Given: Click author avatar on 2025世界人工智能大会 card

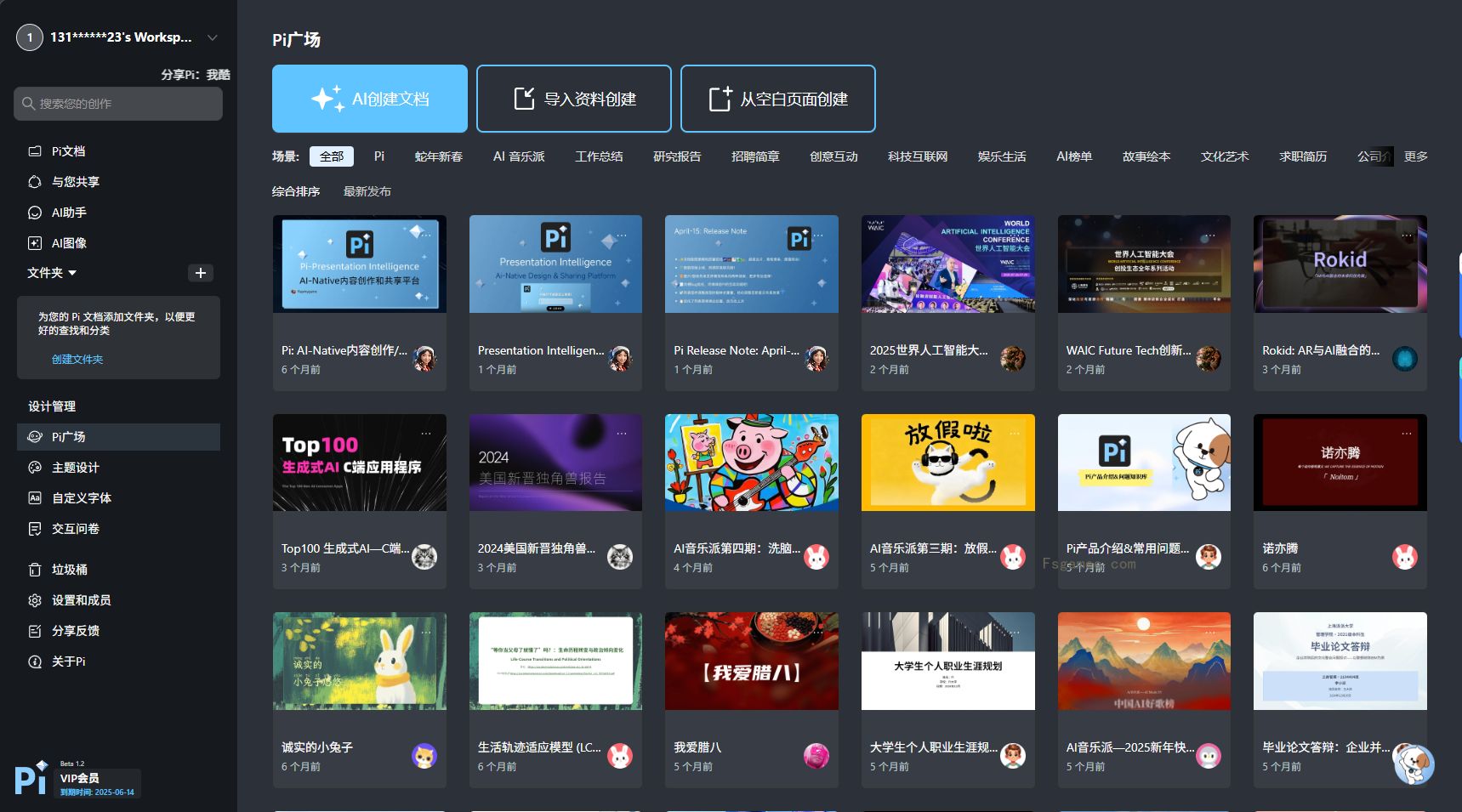Looking at the screenshot, I should pos(1012,359).
